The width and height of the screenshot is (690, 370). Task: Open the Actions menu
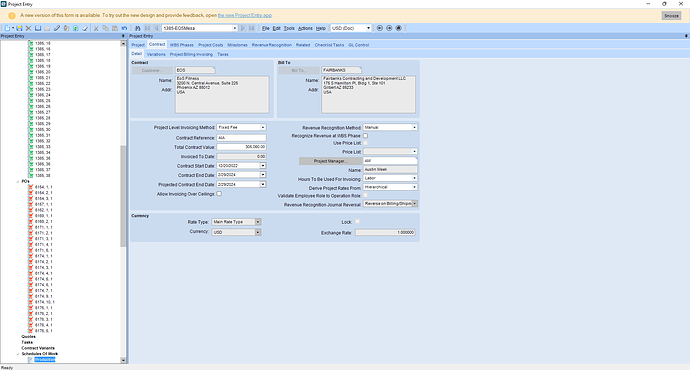pyautogui.click(x=305, y=28)
